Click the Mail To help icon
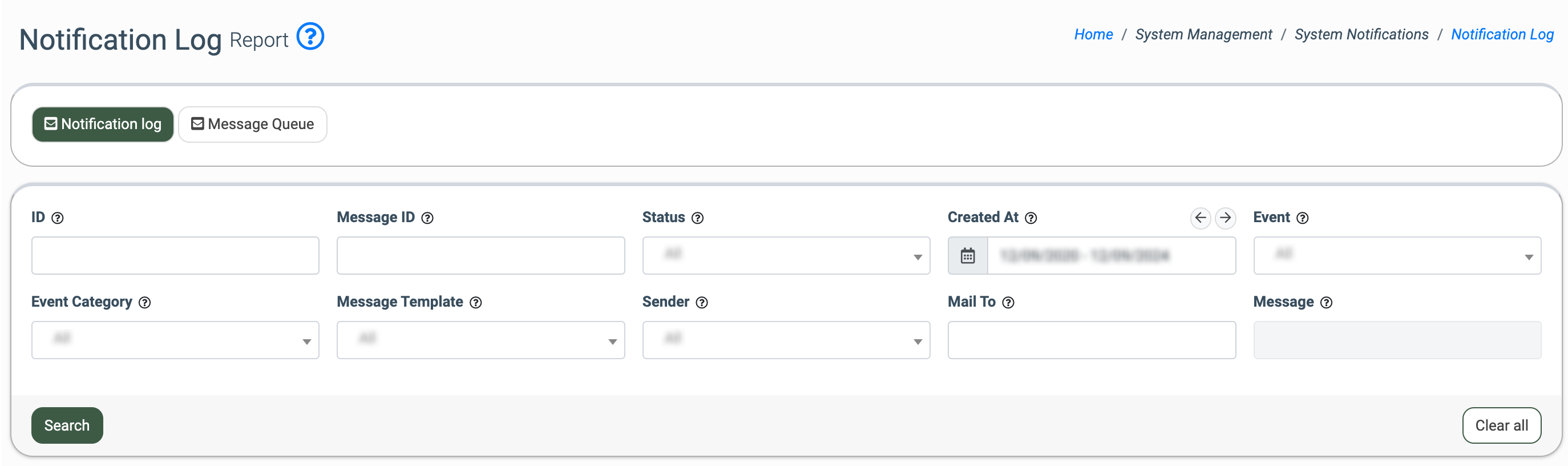Image resolution: width=1568 pixels, height=466 pixels. click(1008, 303)
